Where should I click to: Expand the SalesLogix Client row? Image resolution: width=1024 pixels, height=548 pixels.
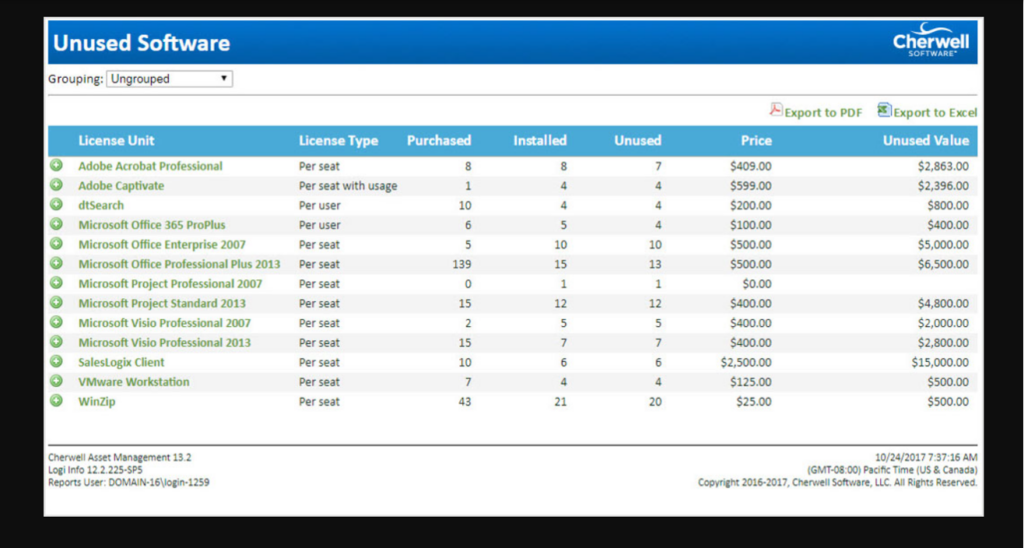tap(56, 361)
